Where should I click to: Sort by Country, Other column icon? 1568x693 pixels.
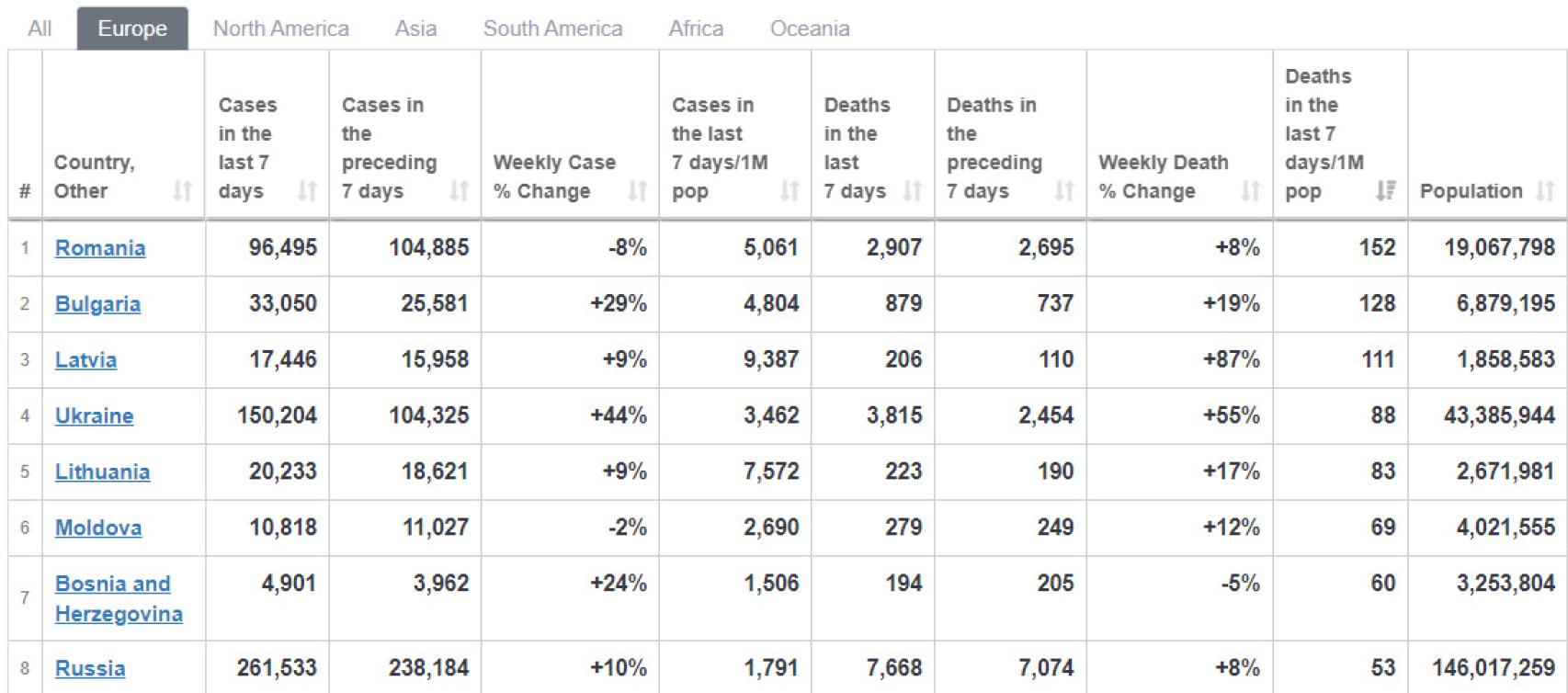tap(182, 191)
